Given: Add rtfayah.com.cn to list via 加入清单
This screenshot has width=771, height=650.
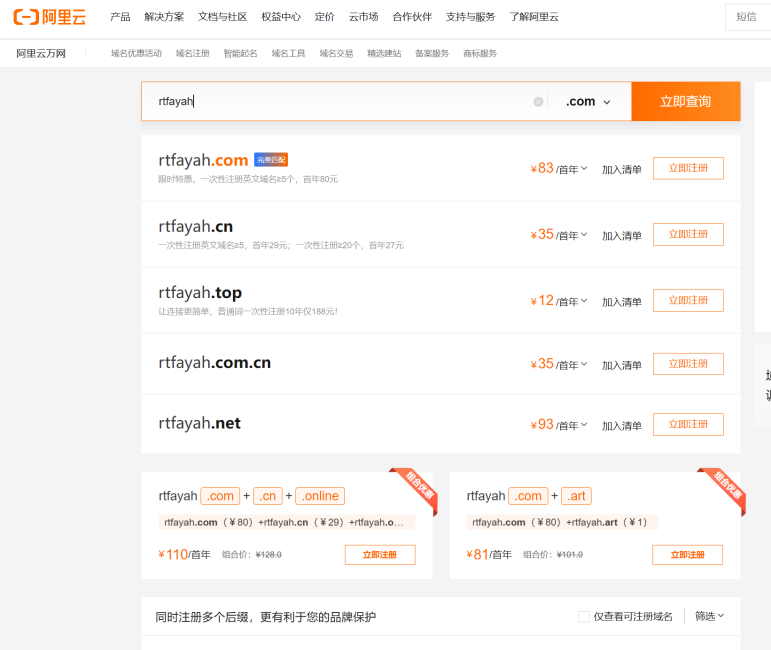Looking at the screenshot, I should point(622,365).
